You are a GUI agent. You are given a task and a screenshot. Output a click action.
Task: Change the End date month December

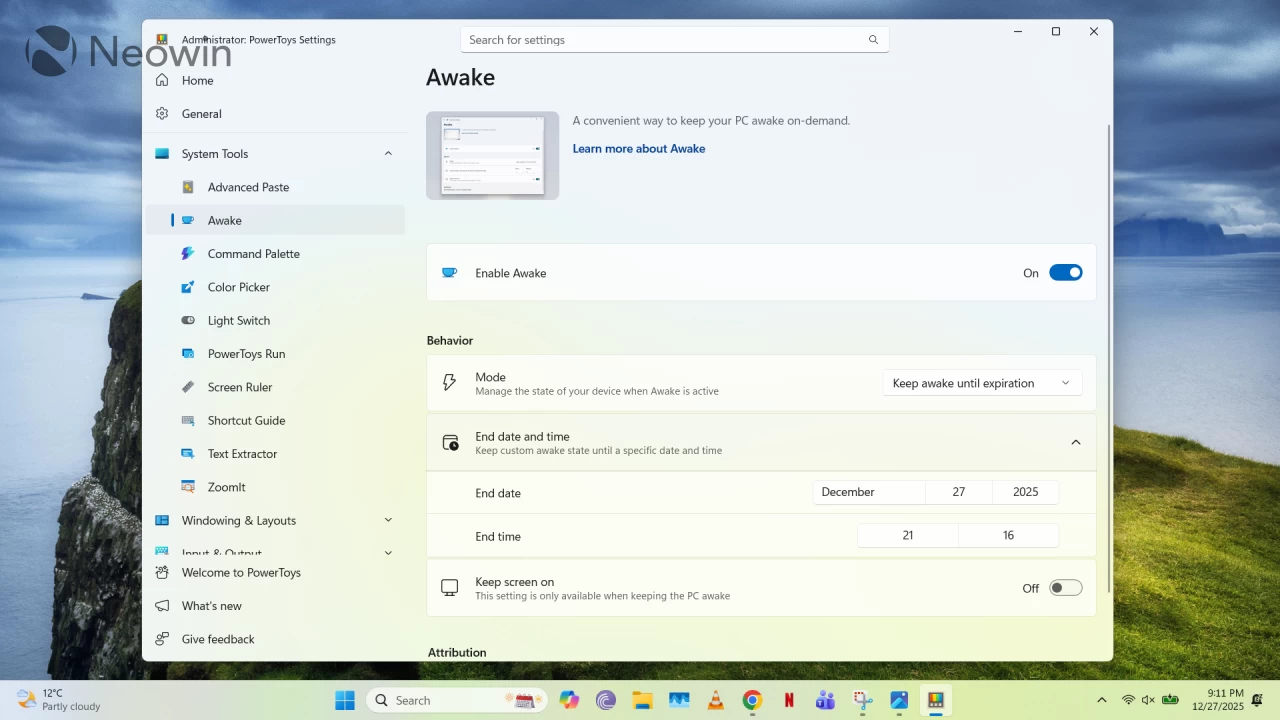868,492
